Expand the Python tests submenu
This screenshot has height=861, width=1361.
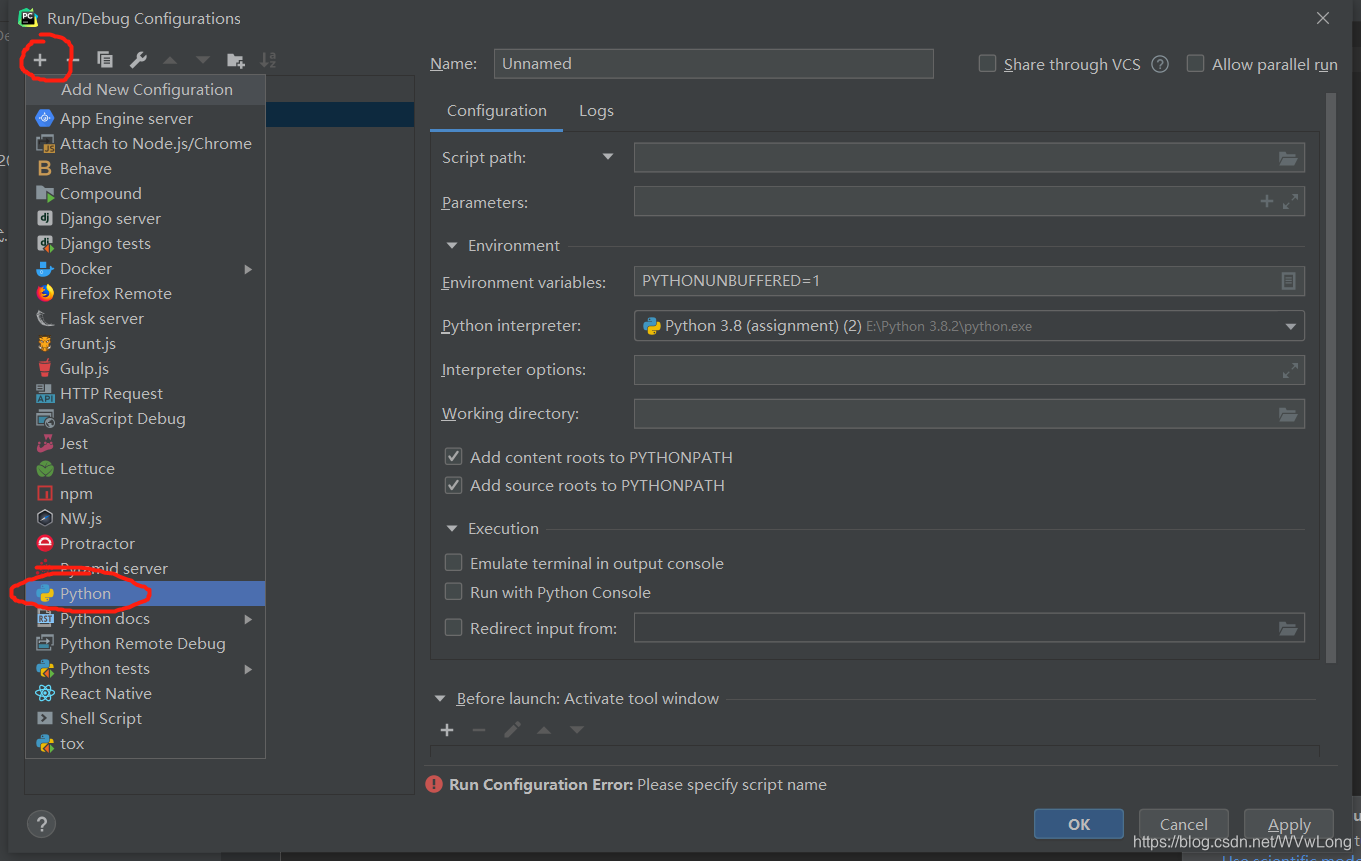pos(248,669)
